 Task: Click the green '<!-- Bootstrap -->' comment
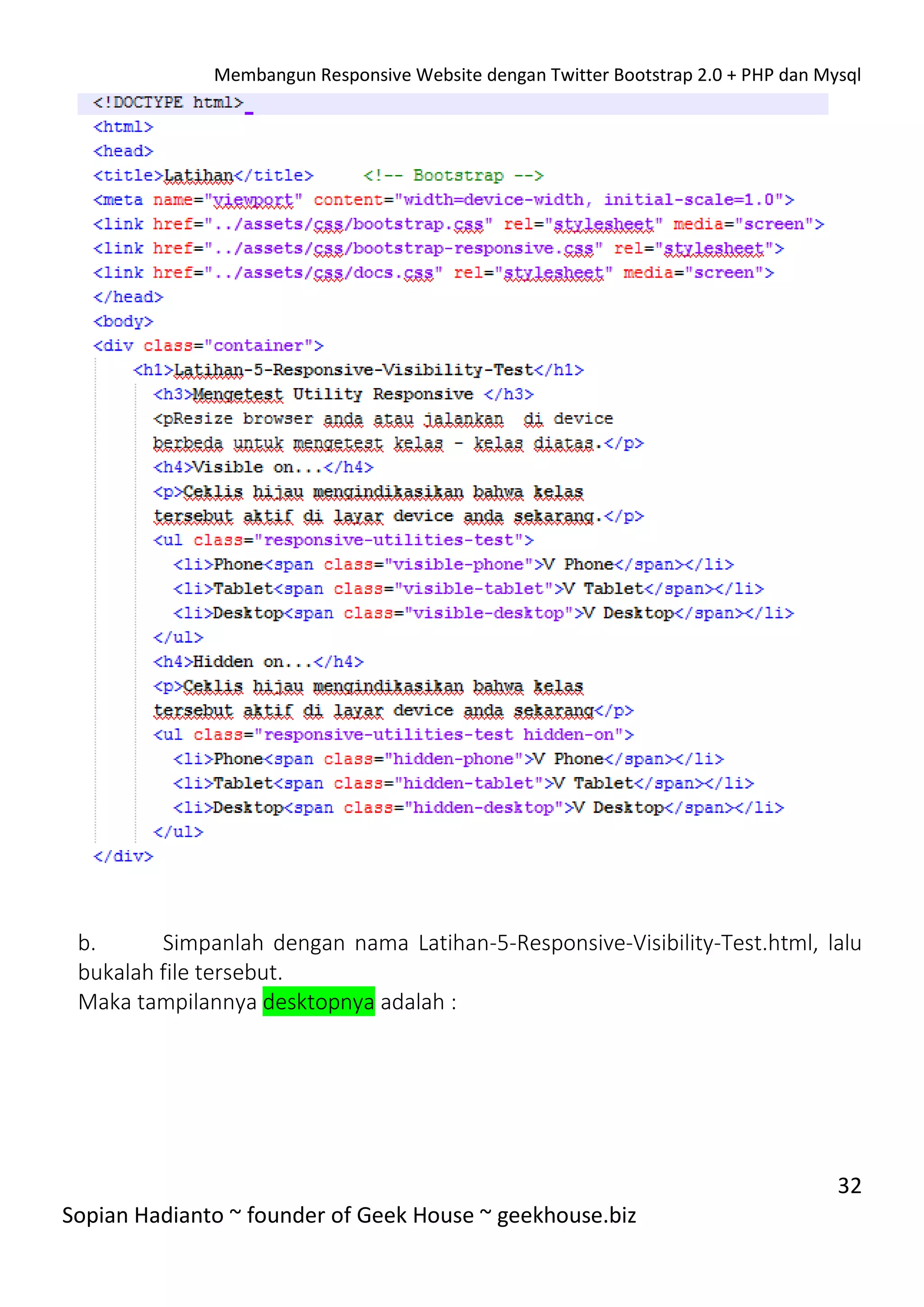click(453, 176)
